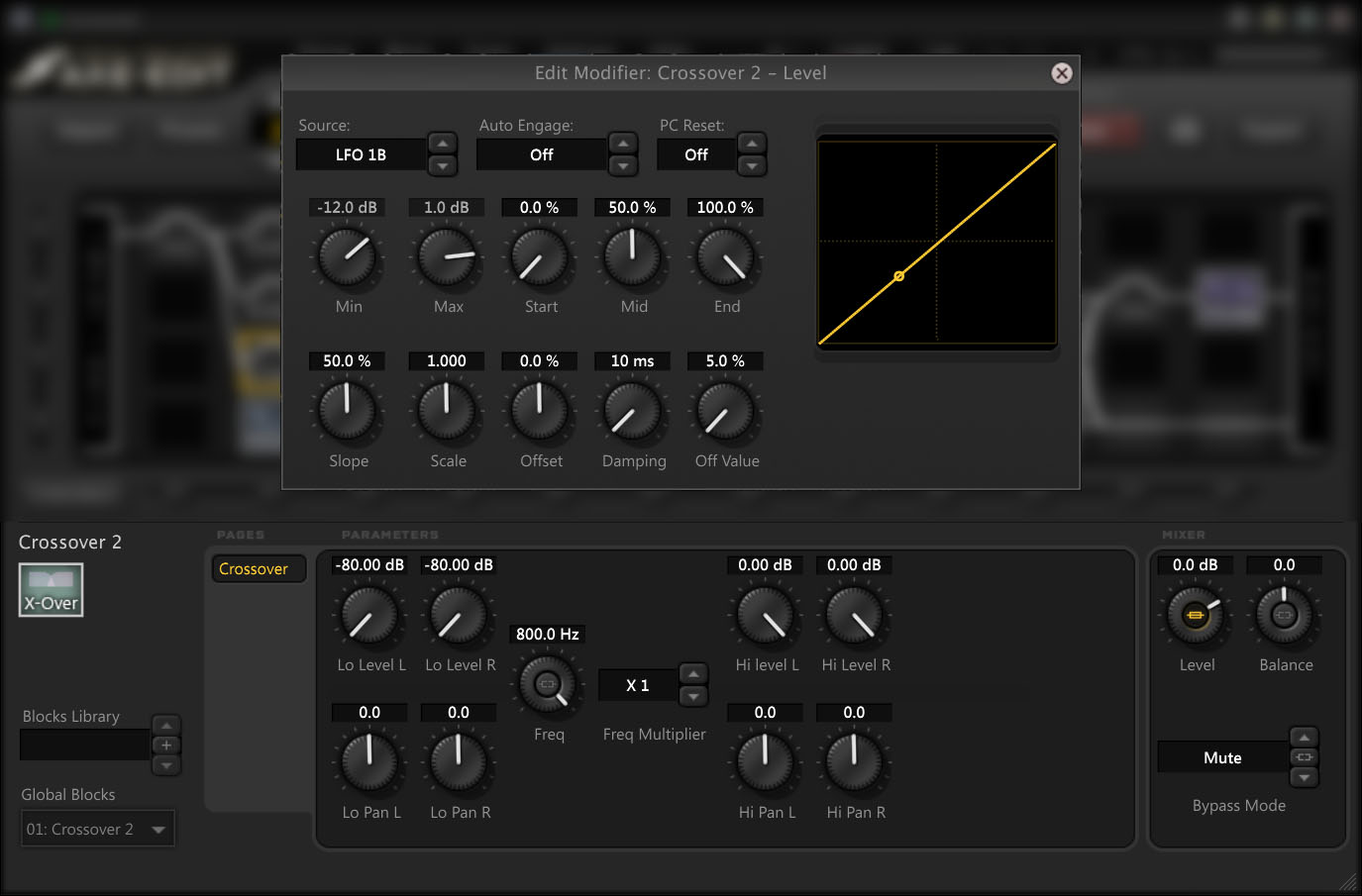This screenshot has height=896, width=1362.
Task: Select the Crossover page tab
Action: pos(258,569)
